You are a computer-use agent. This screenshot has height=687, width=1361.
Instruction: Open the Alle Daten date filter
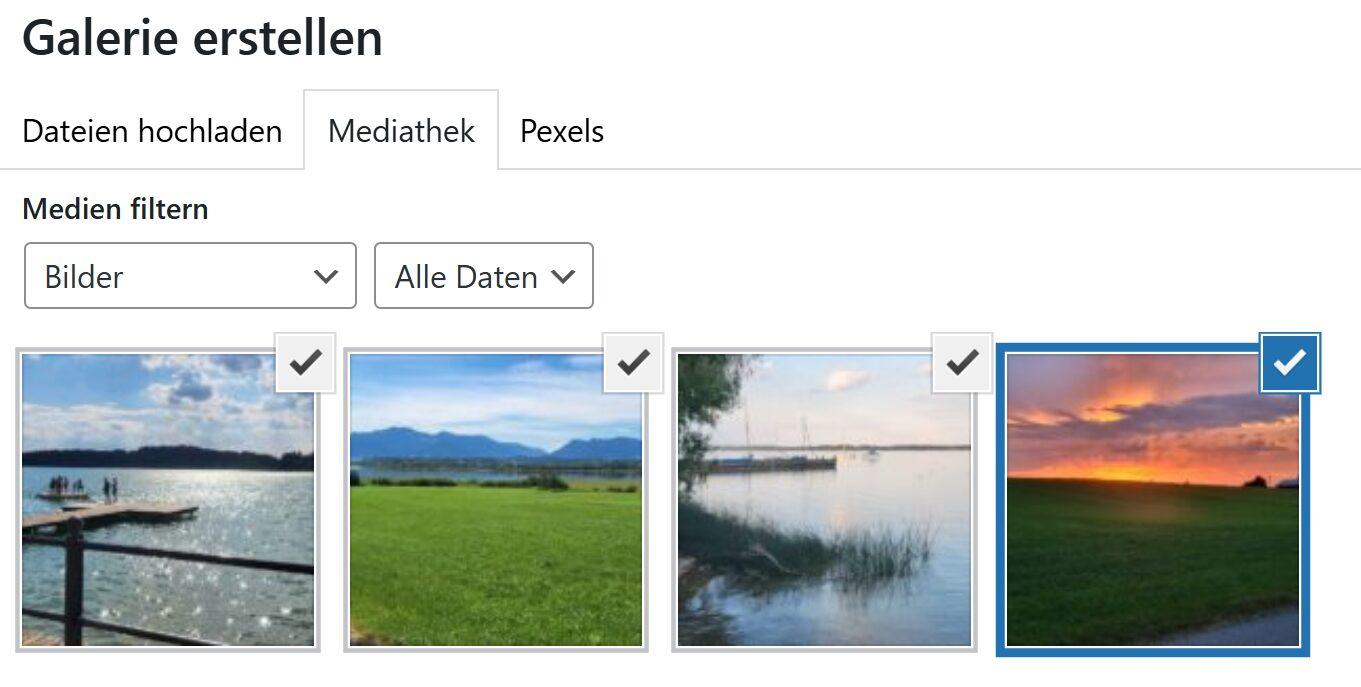[x=483, y=276]
